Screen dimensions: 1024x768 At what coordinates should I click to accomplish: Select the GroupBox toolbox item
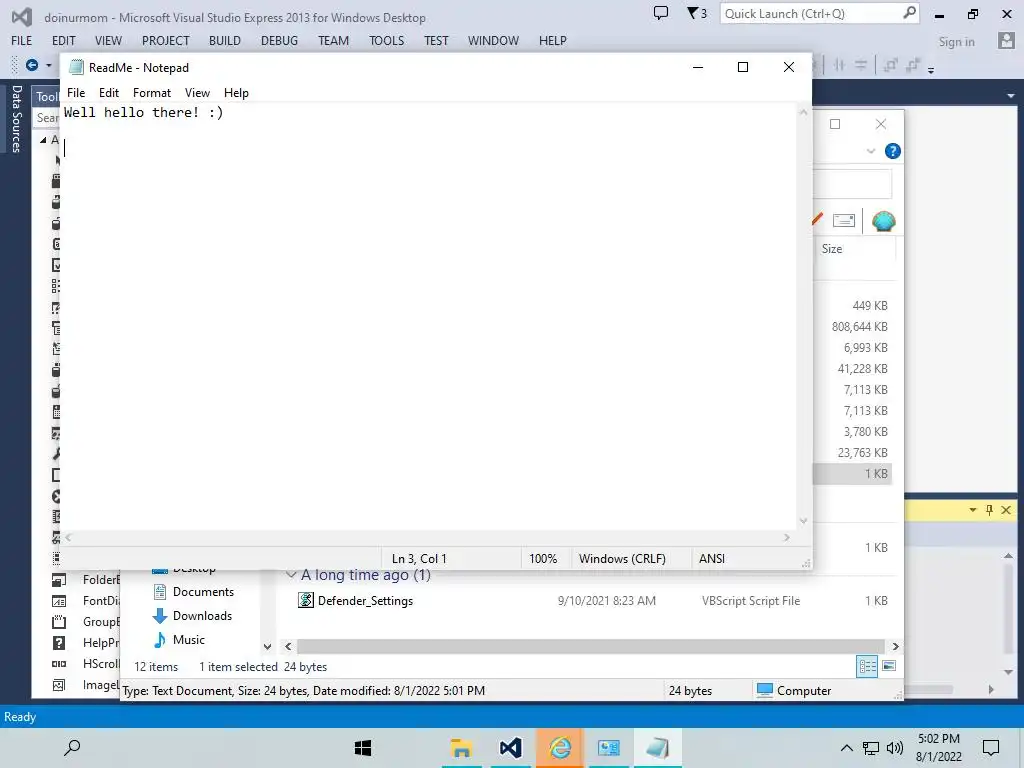coord(86,622)
